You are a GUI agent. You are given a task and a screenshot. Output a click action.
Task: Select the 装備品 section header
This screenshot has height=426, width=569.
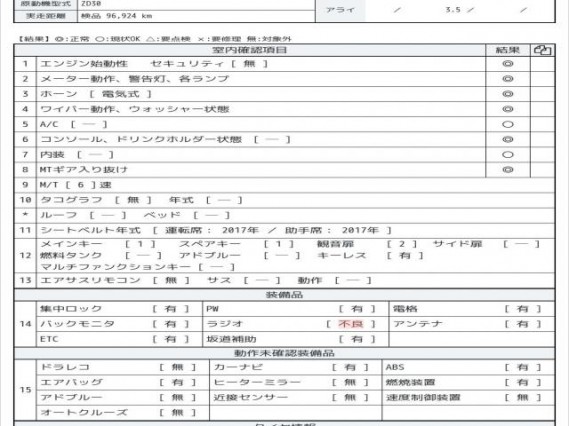click(x=284, y=295)
